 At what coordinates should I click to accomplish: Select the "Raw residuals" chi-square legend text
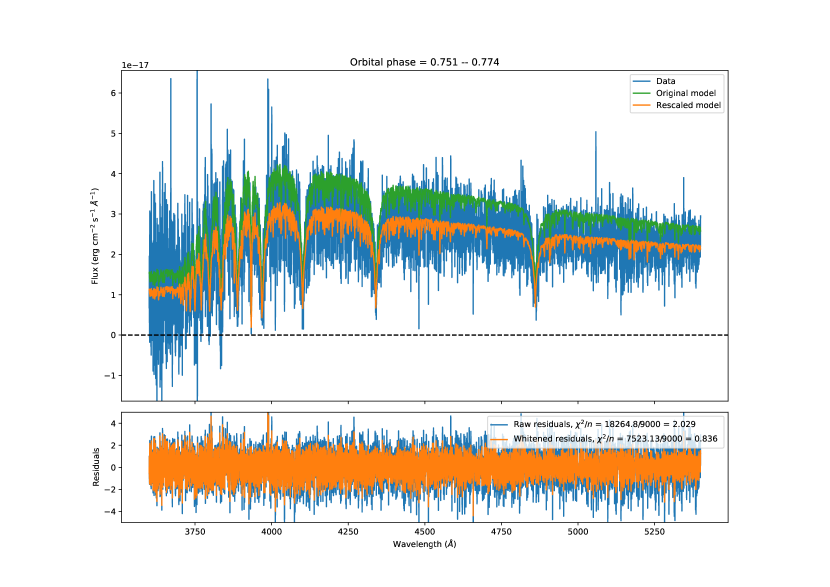coord(605,425)
